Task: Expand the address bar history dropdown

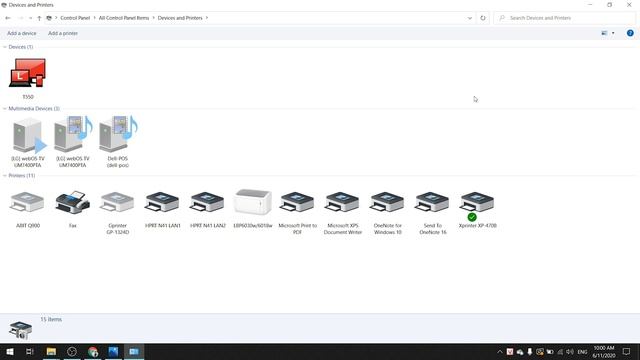Action: 470,18
